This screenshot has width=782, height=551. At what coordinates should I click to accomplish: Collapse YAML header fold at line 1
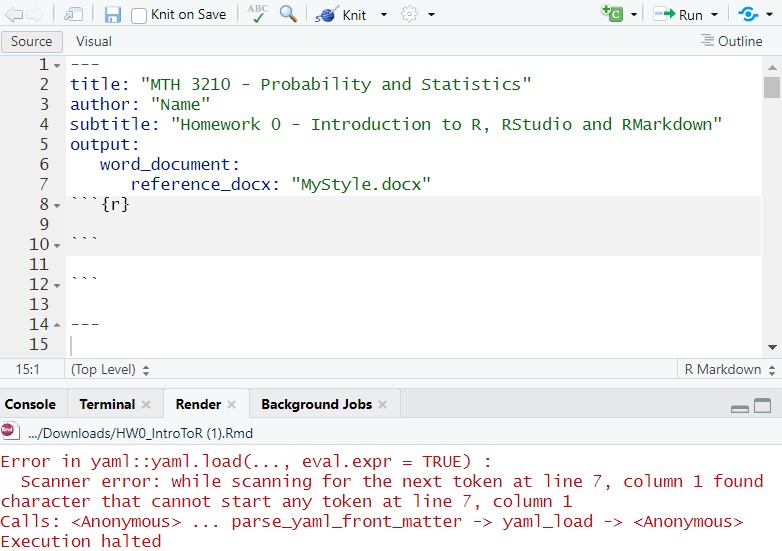point(57,66)
